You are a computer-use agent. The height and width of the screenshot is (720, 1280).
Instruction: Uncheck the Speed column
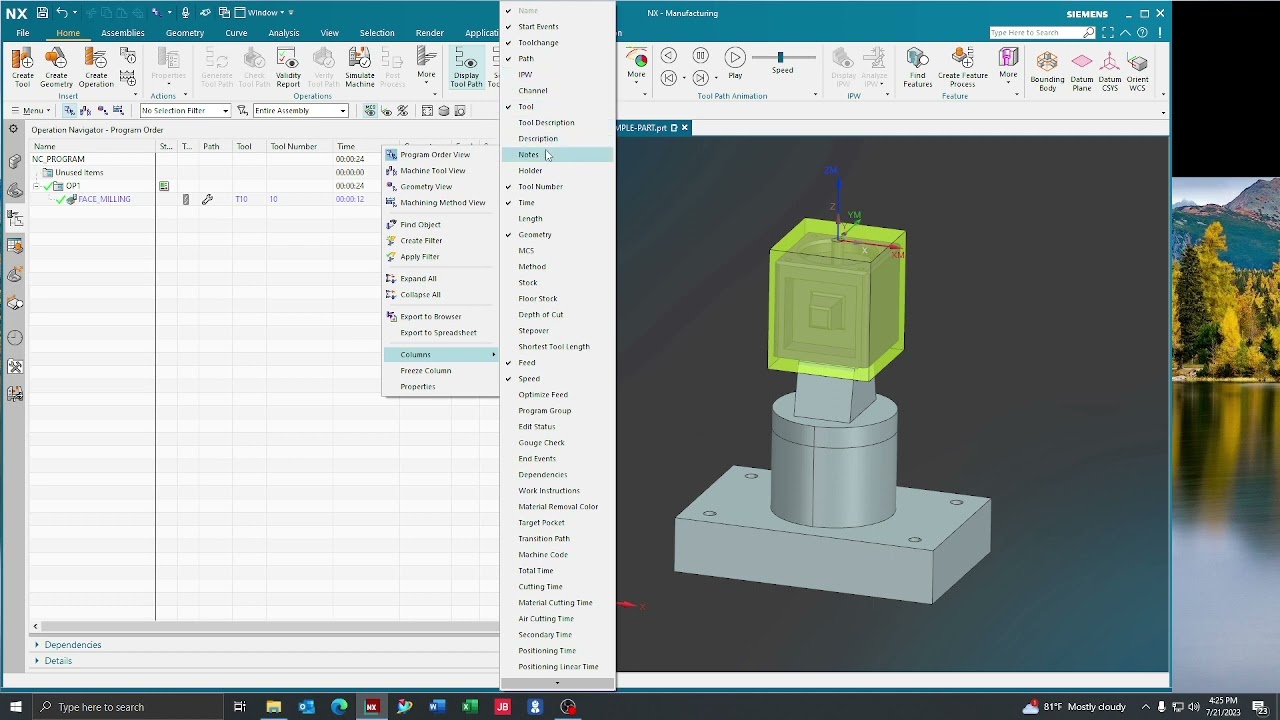(557, 379)
